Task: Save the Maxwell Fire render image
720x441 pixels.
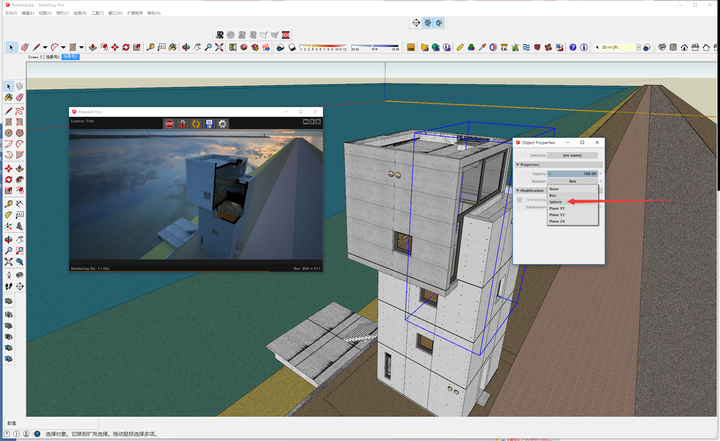Action: pyautogui.click(x=209, y=124)
